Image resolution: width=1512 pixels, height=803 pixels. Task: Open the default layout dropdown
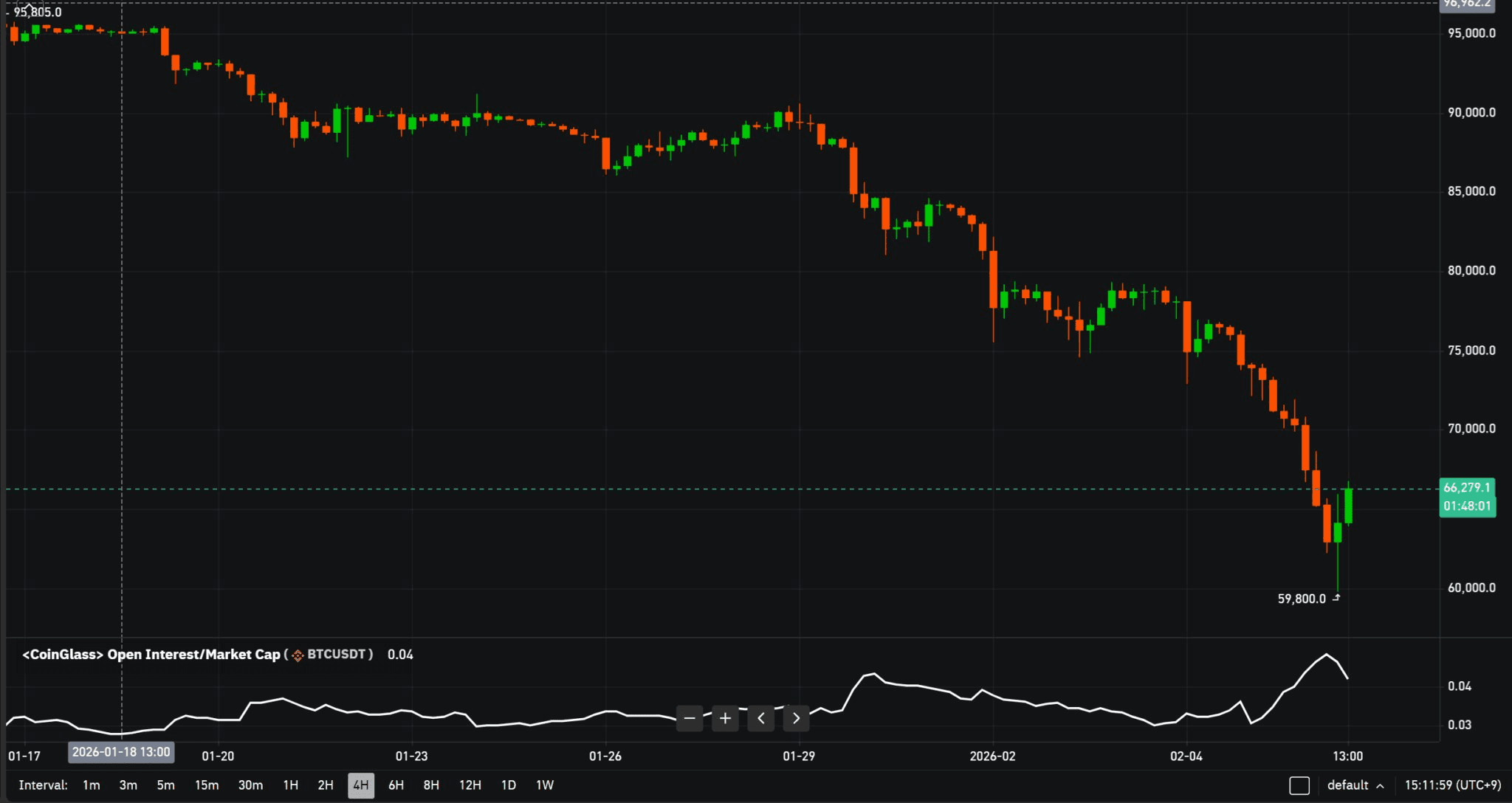point(1355,785)
